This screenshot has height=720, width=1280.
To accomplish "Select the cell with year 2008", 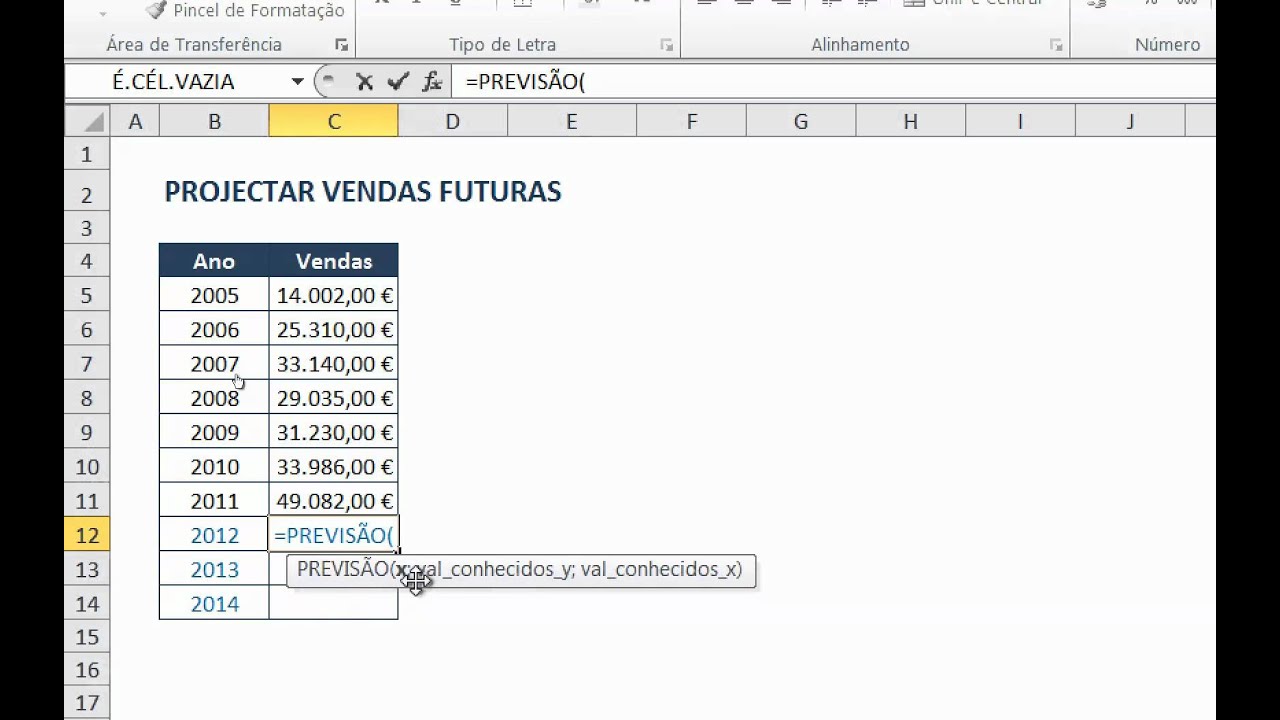I will tap(214, 398).
